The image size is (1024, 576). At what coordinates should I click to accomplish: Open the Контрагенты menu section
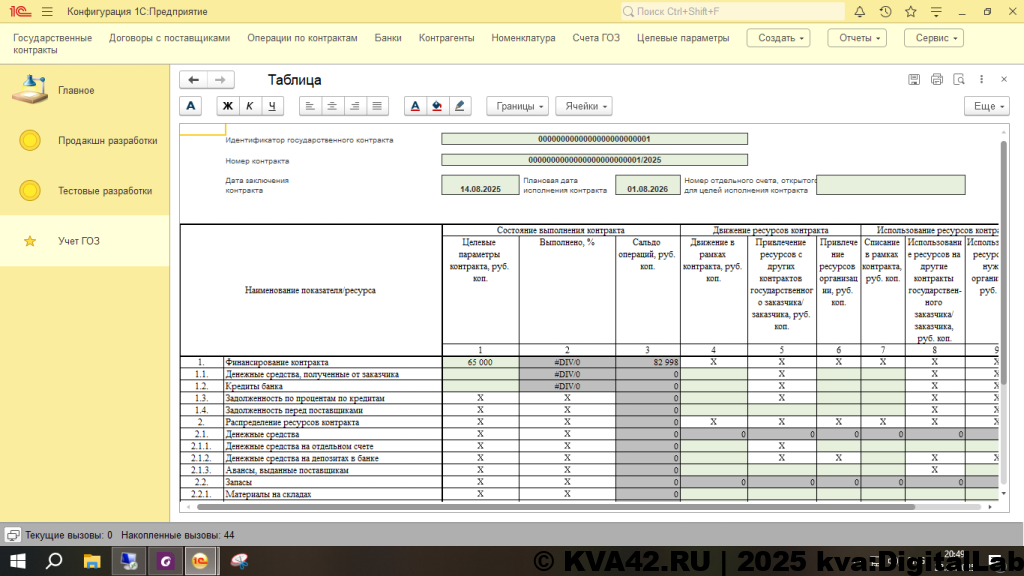(x=446, y=38)
